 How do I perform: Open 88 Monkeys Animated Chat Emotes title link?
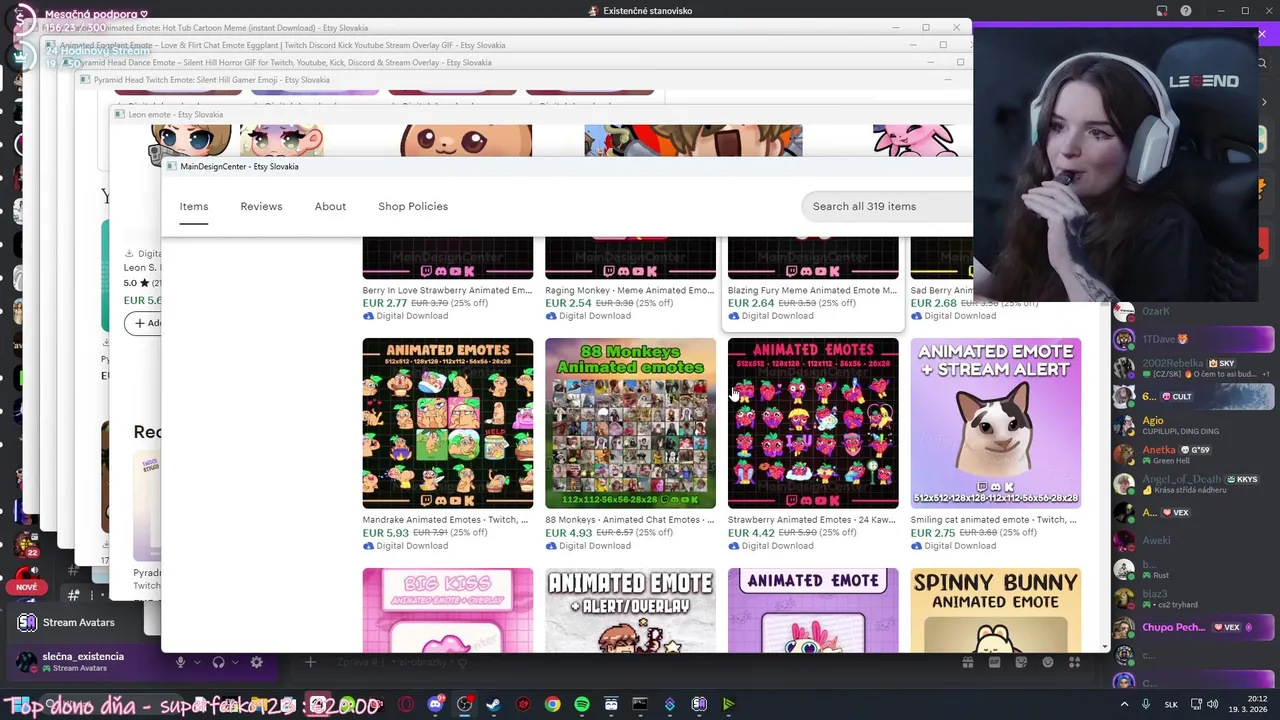(630, 520)
